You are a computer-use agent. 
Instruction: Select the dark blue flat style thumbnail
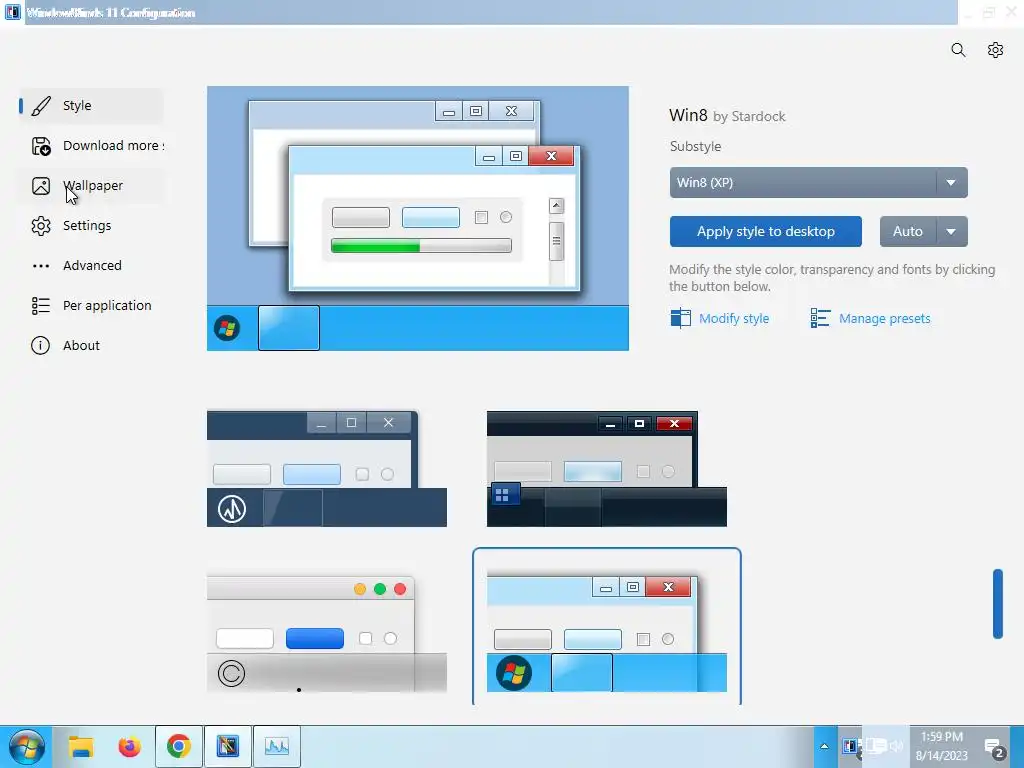[x=327, y=468]
